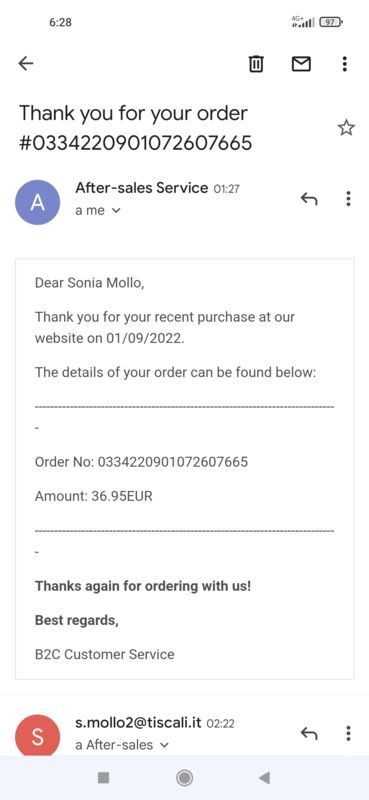369x800 pixels.
Task: Open recent apps with square navigation button
Action: [104, 778]
